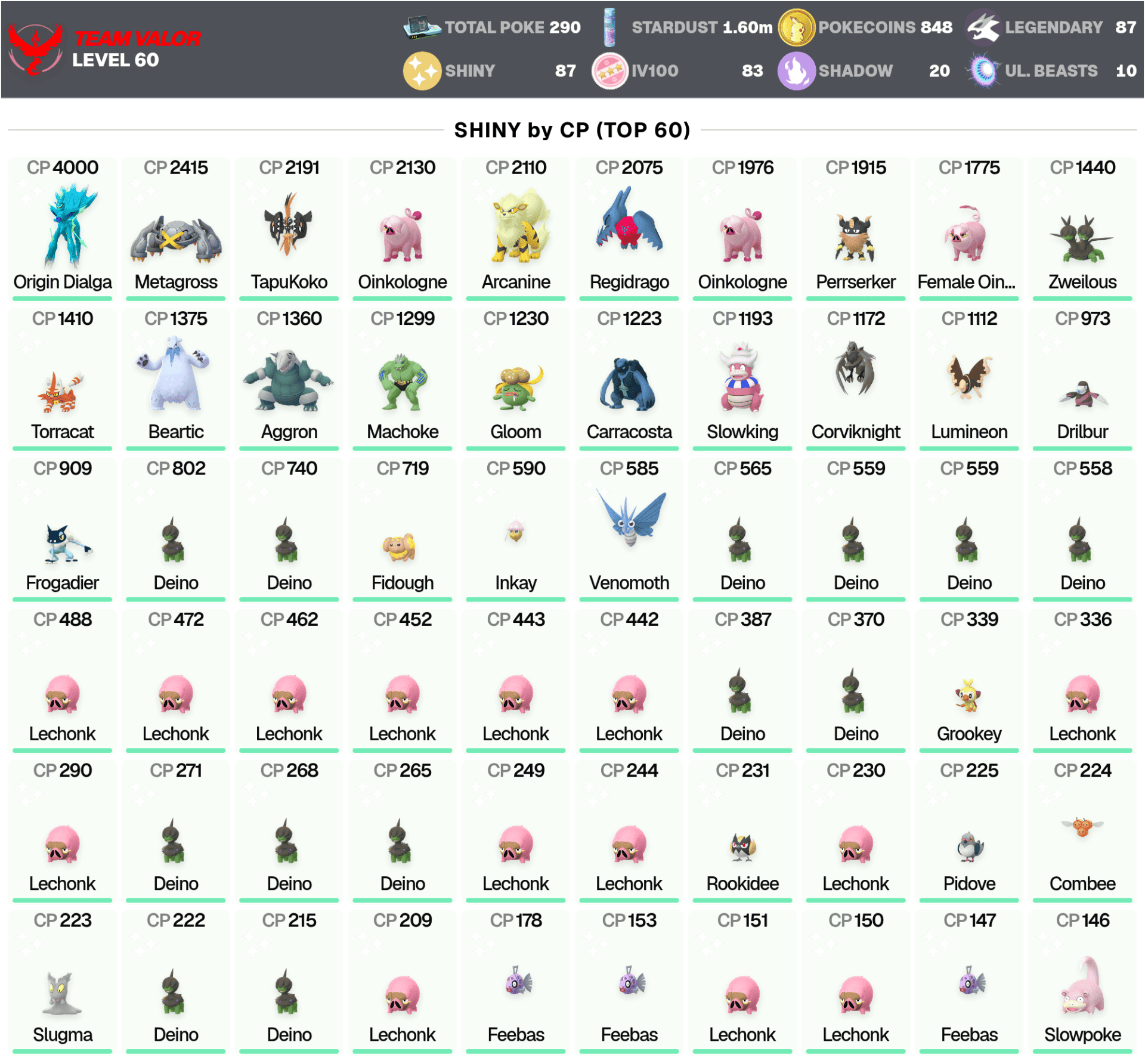
Task: Select the Carracosta sprite
Action: 627,384
